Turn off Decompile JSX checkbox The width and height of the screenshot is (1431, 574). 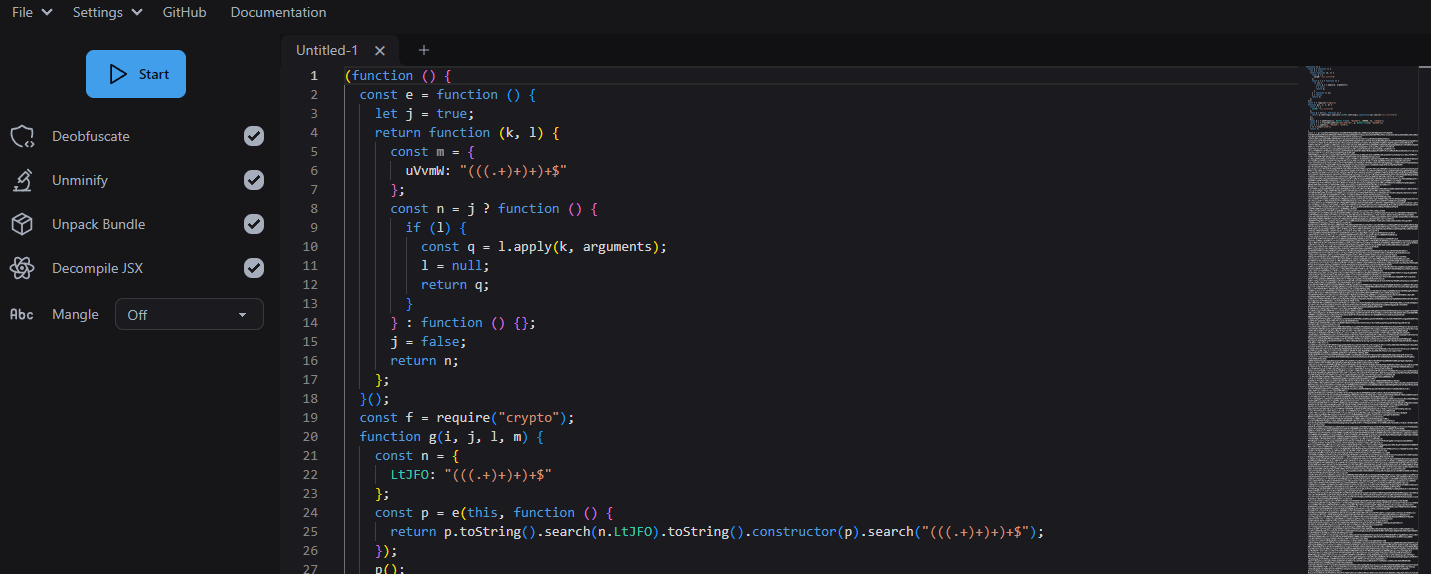(254, 268)
